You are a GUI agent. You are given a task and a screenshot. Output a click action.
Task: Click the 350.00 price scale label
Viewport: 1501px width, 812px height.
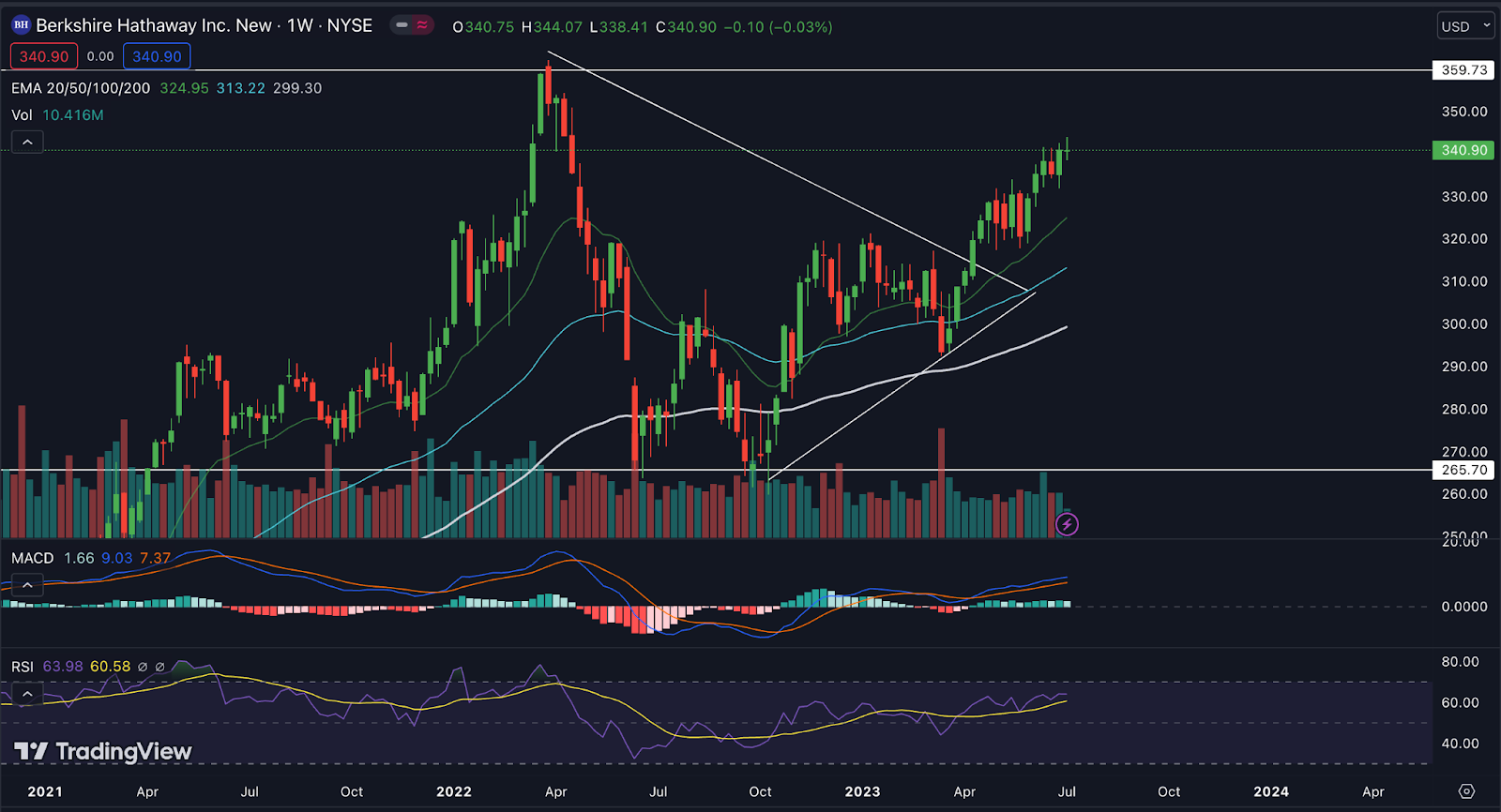click(1464, 112)
